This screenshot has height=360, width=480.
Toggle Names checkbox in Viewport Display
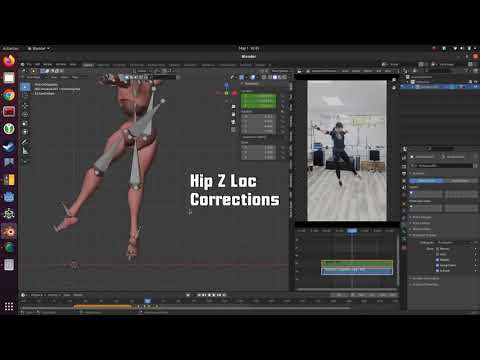tap(438, 249)
